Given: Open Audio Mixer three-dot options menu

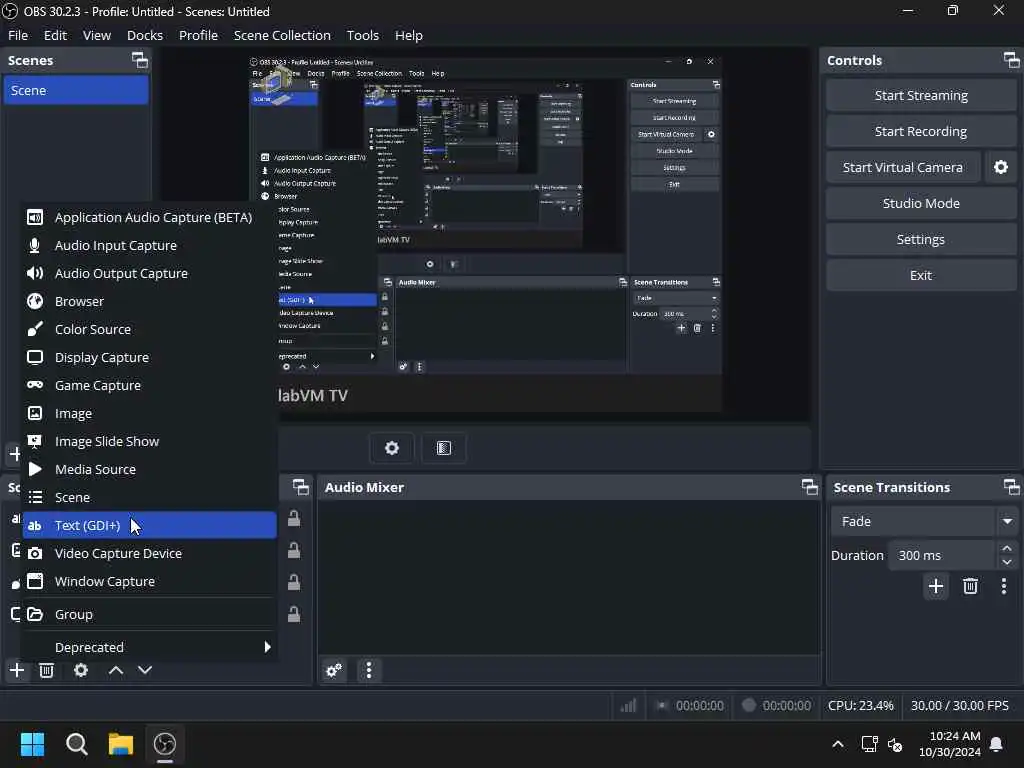Looking at the screenshot, I should [x=369, y=670].
